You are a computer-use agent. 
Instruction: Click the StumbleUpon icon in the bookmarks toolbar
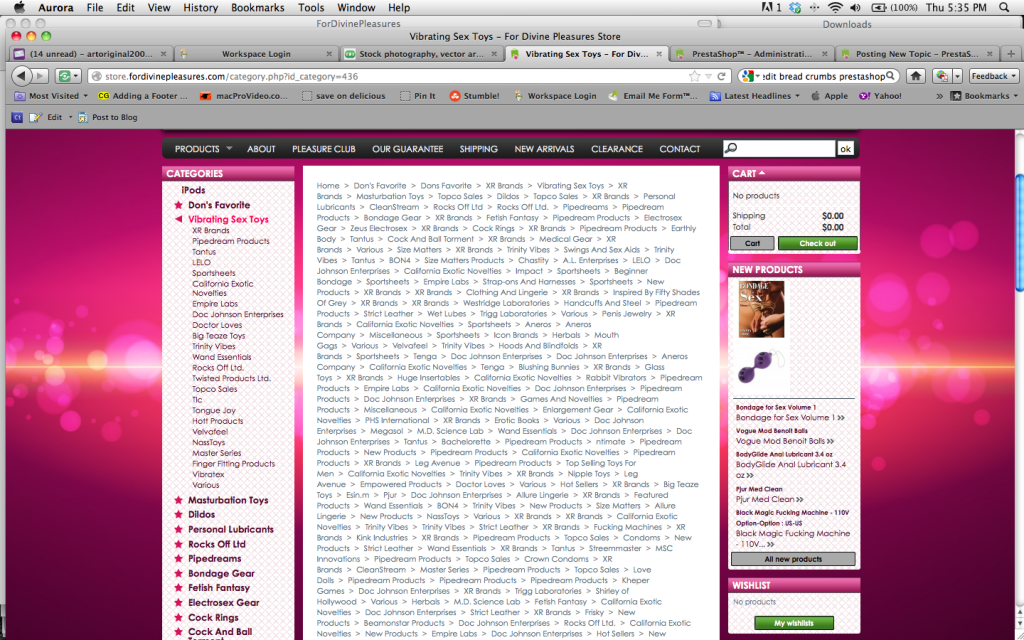coord(456,96)
